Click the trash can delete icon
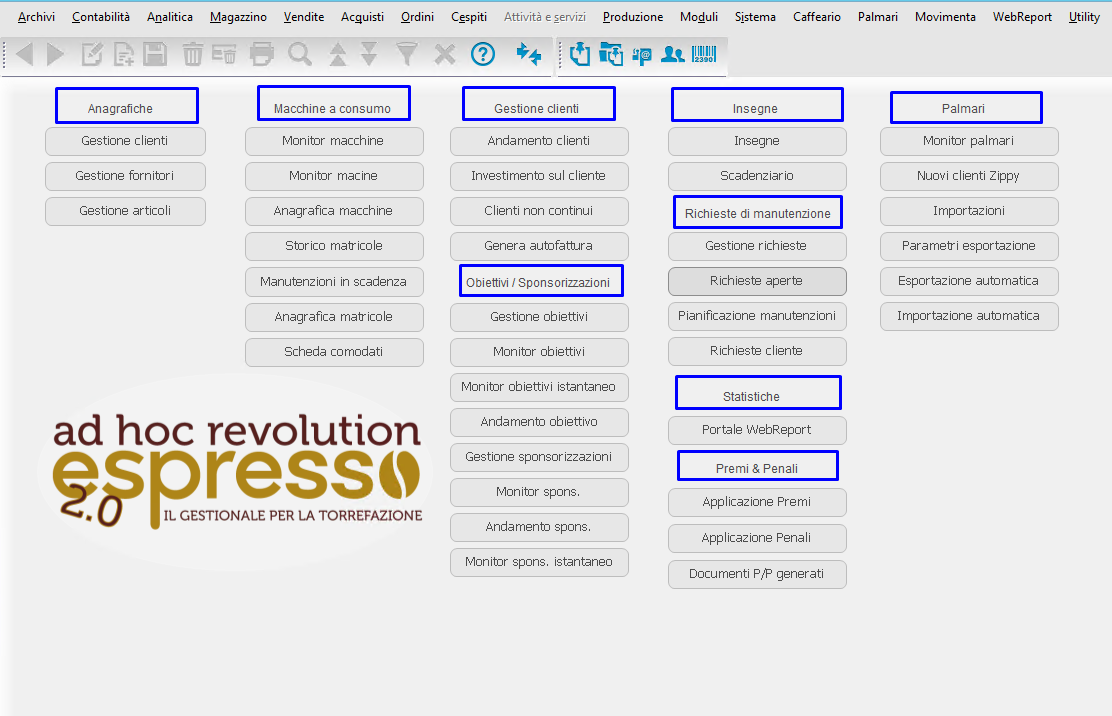Image resolution: width=1112 pixels, height=716 pixels. pyautogui.click(x=192, y=54)
